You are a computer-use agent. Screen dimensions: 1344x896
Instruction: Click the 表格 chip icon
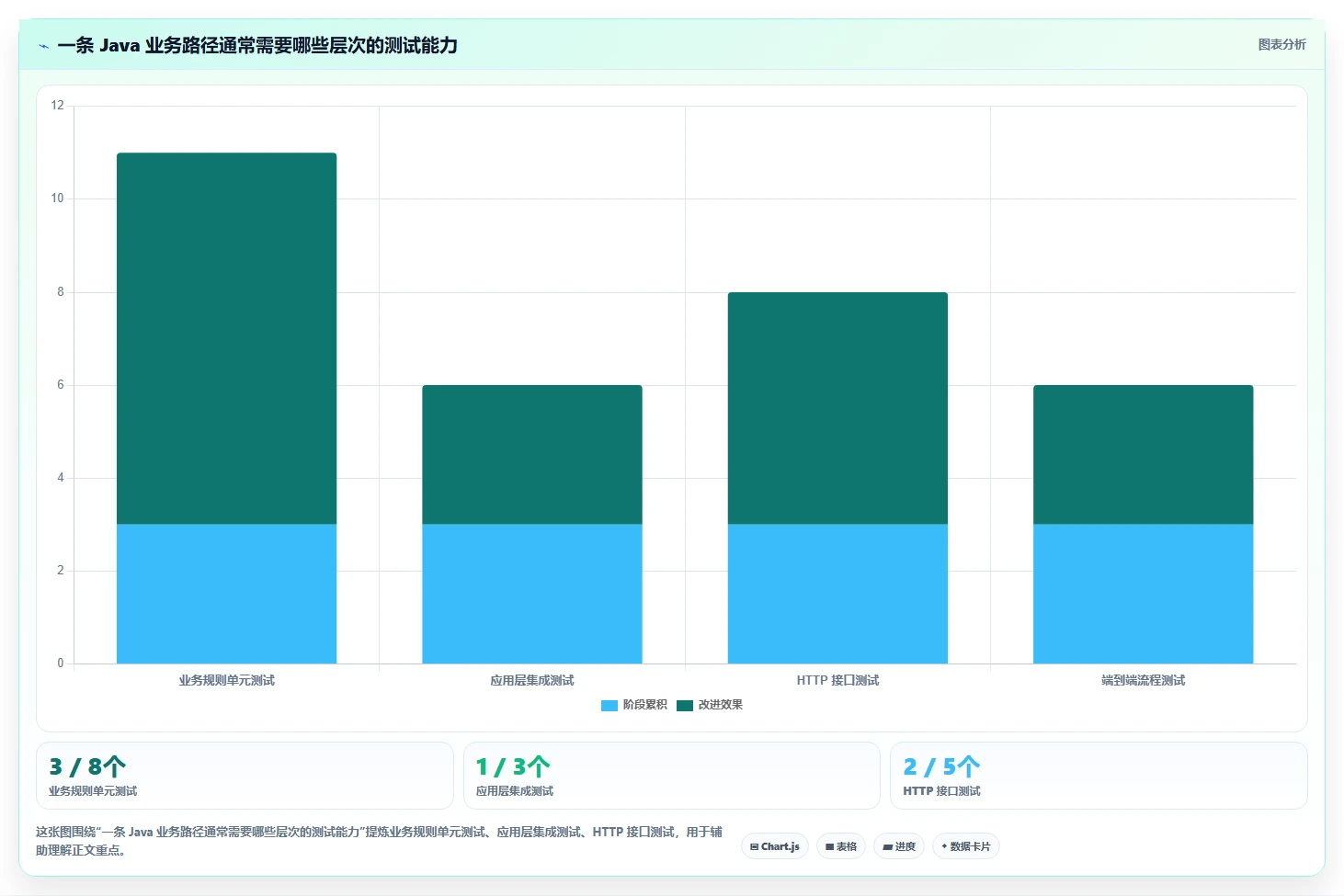pyautogui.click(x=829, y=846)
